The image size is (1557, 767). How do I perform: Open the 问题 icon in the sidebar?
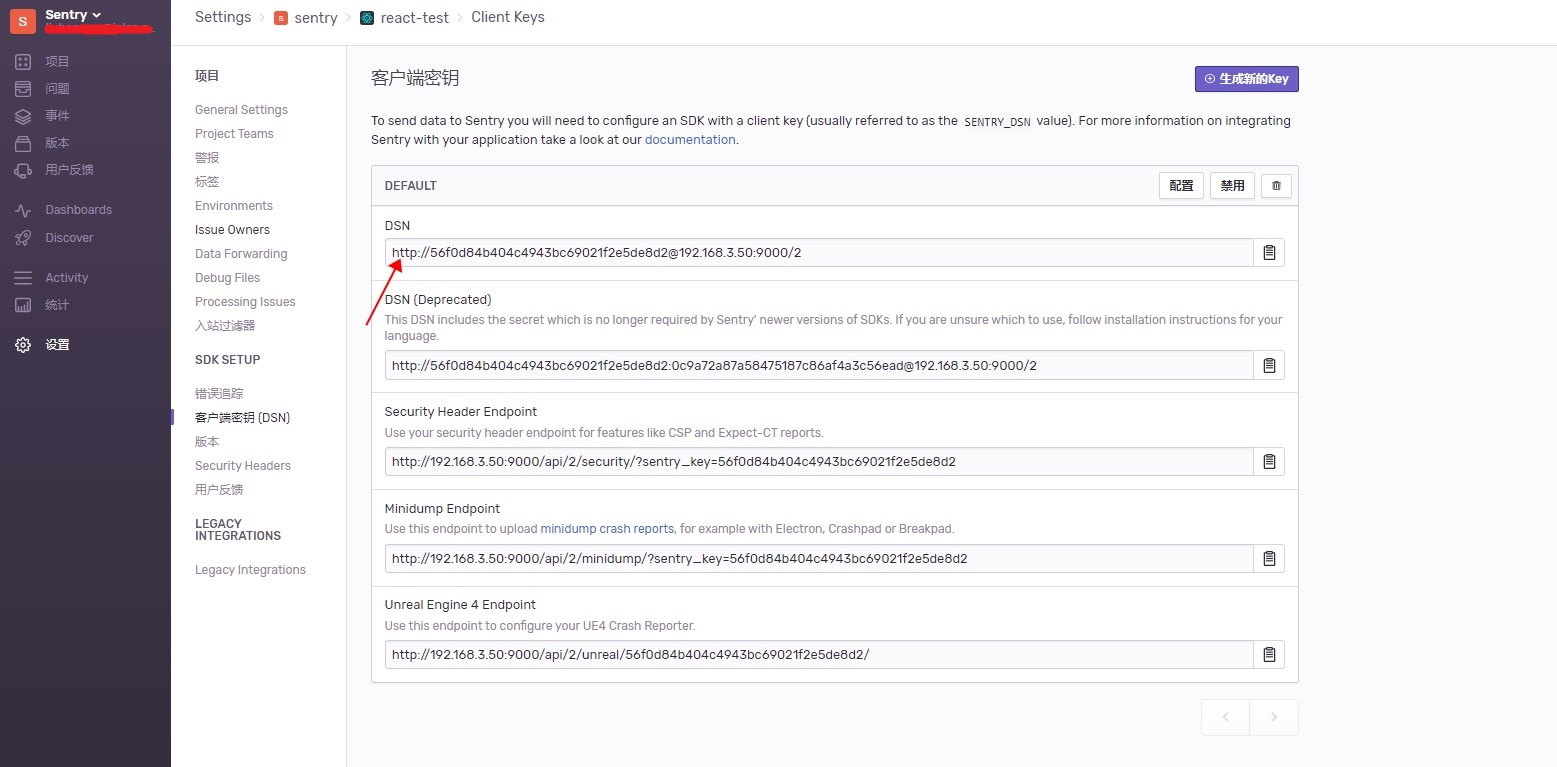tap(23, 89)
